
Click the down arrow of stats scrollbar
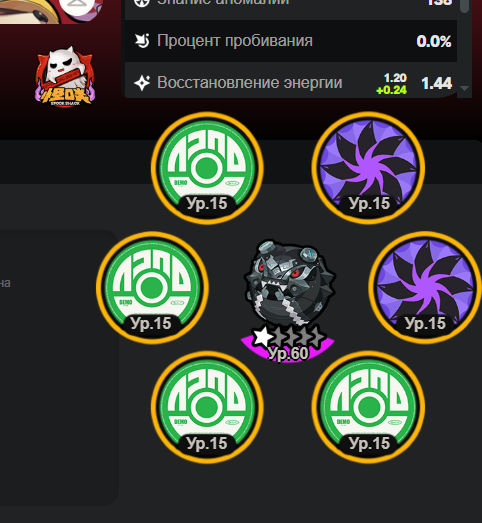point(464,88)
